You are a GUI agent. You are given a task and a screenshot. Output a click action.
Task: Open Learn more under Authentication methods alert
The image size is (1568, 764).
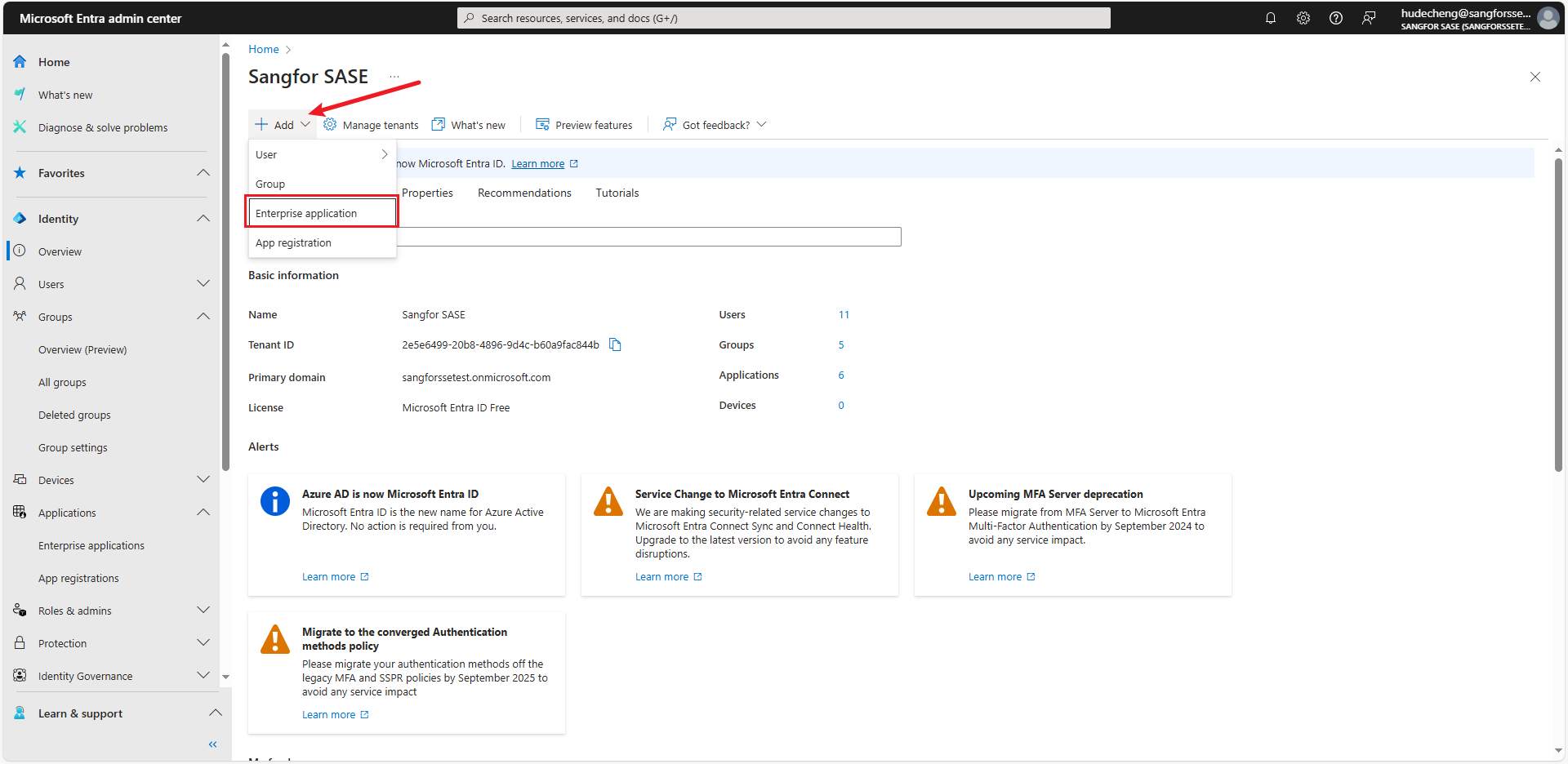point(335,715)
